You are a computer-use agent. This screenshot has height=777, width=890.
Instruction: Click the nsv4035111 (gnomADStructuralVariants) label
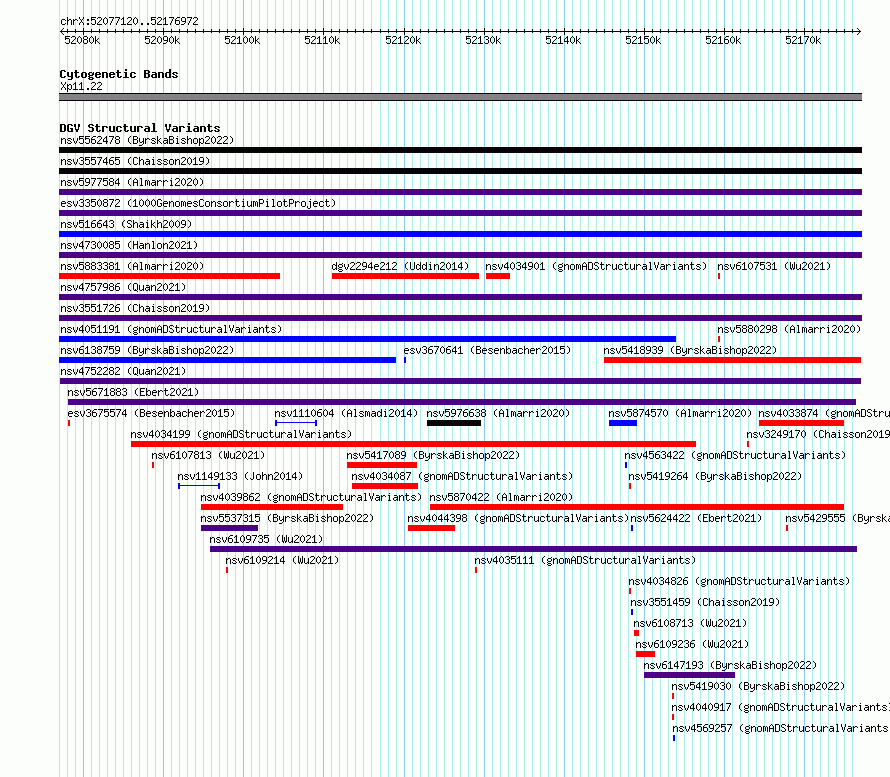click(x=585, y=560)
